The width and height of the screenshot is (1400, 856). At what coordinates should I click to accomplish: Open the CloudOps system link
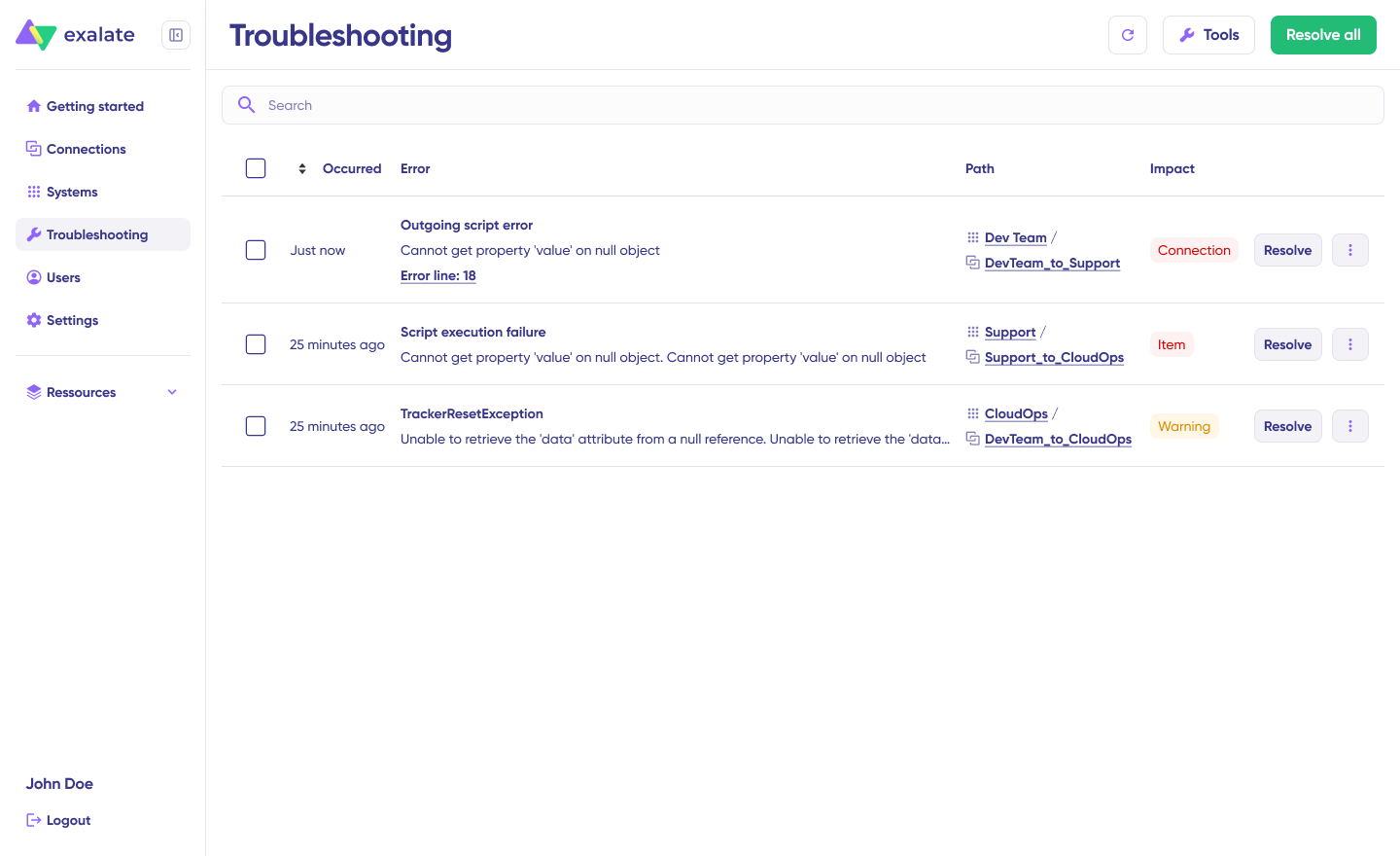[x=1016, y=413]
